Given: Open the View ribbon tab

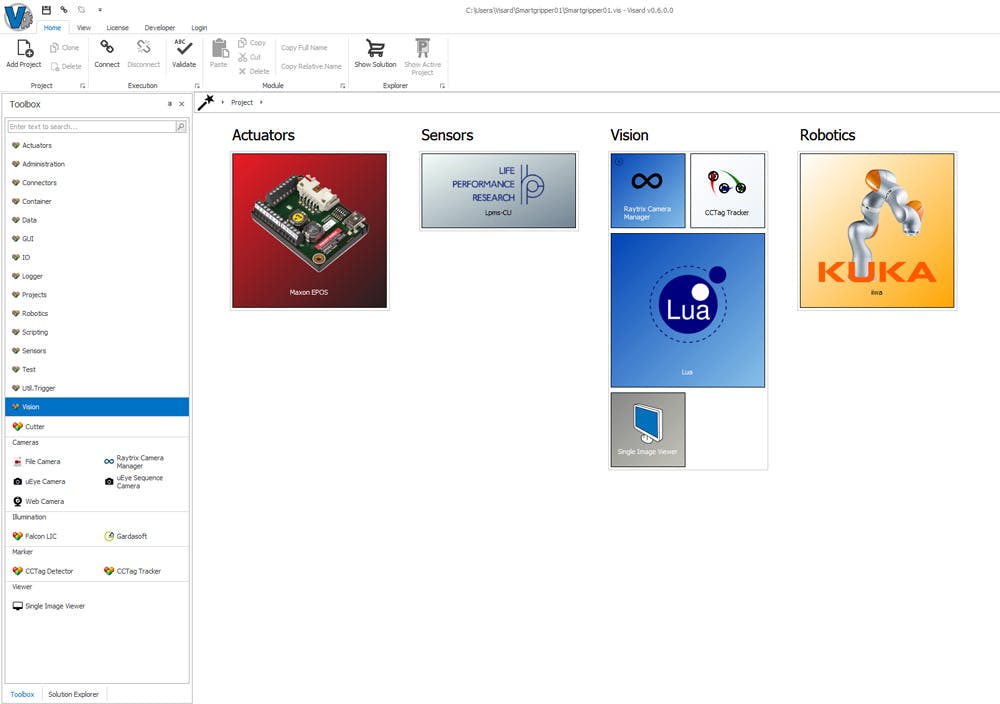Looking at the screenshot, I should click(84, 27).
